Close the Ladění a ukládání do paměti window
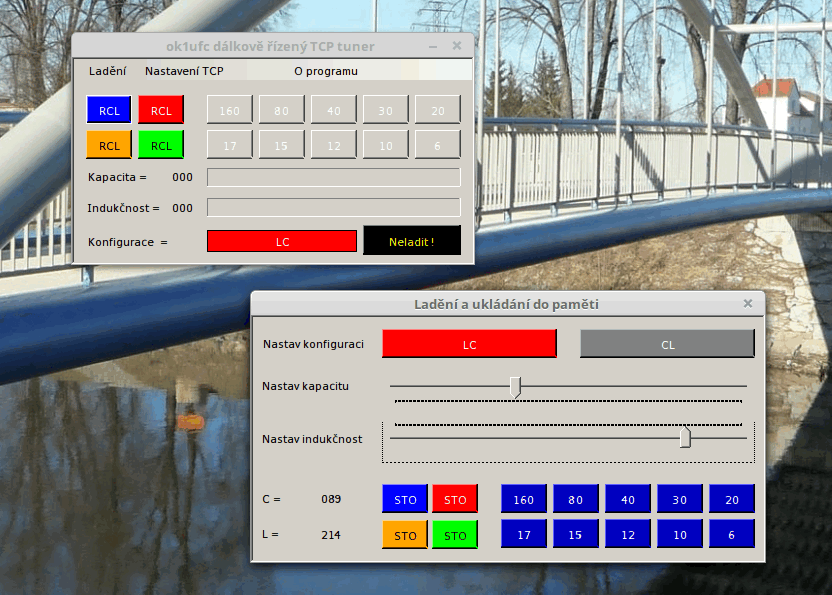 point(748,303)
